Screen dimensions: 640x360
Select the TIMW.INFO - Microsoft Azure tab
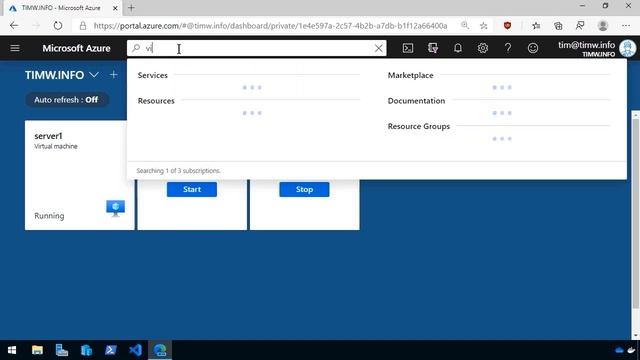coord(61,8)
